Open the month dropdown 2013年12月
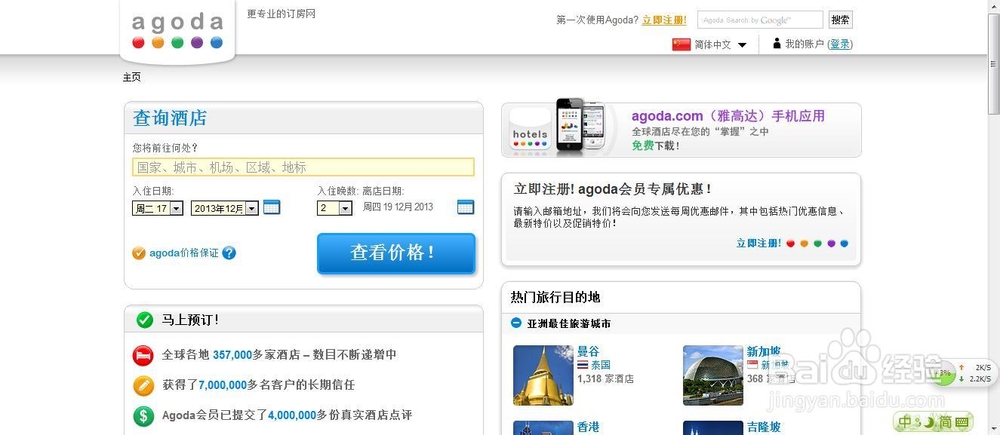Viewport: 1000px width, 435px height. click(x=224, y=208)
